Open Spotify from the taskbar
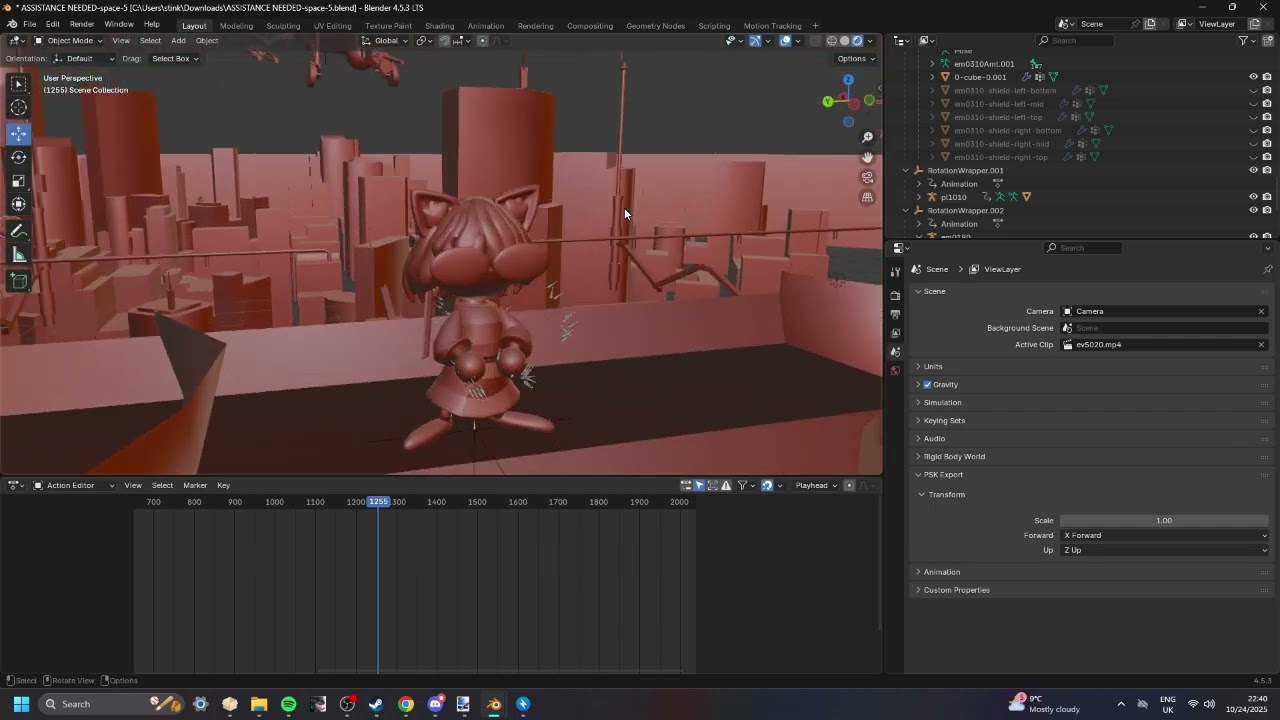The width and height of the screenshot is (1280, 720). tap(289, 704)
